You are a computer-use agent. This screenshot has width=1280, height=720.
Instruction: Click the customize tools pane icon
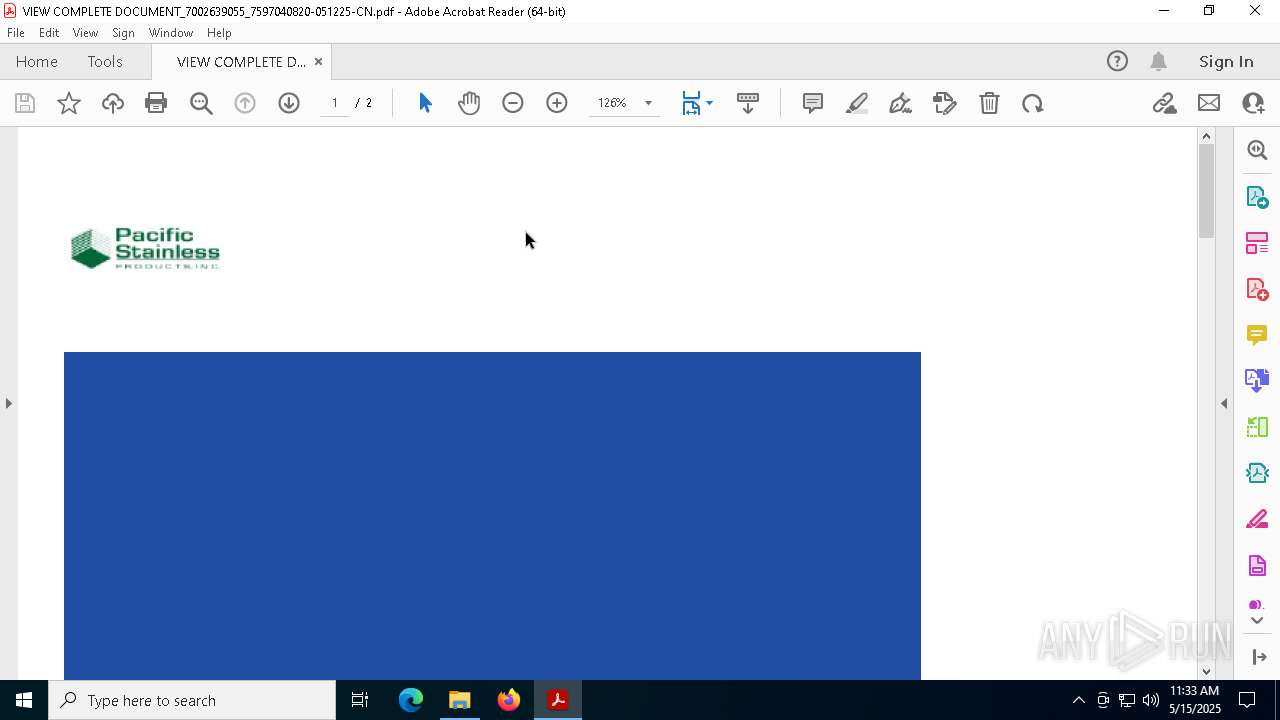point(1259,656)
